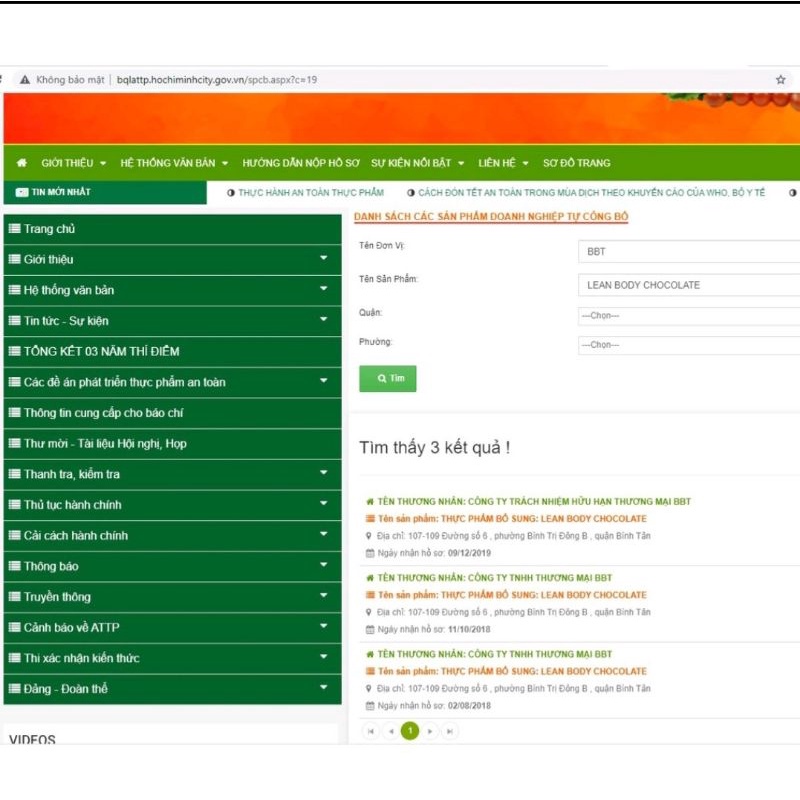Click the home icon in green navbar
The width and height of the screenshot is (800, 800).
(22, 163)
